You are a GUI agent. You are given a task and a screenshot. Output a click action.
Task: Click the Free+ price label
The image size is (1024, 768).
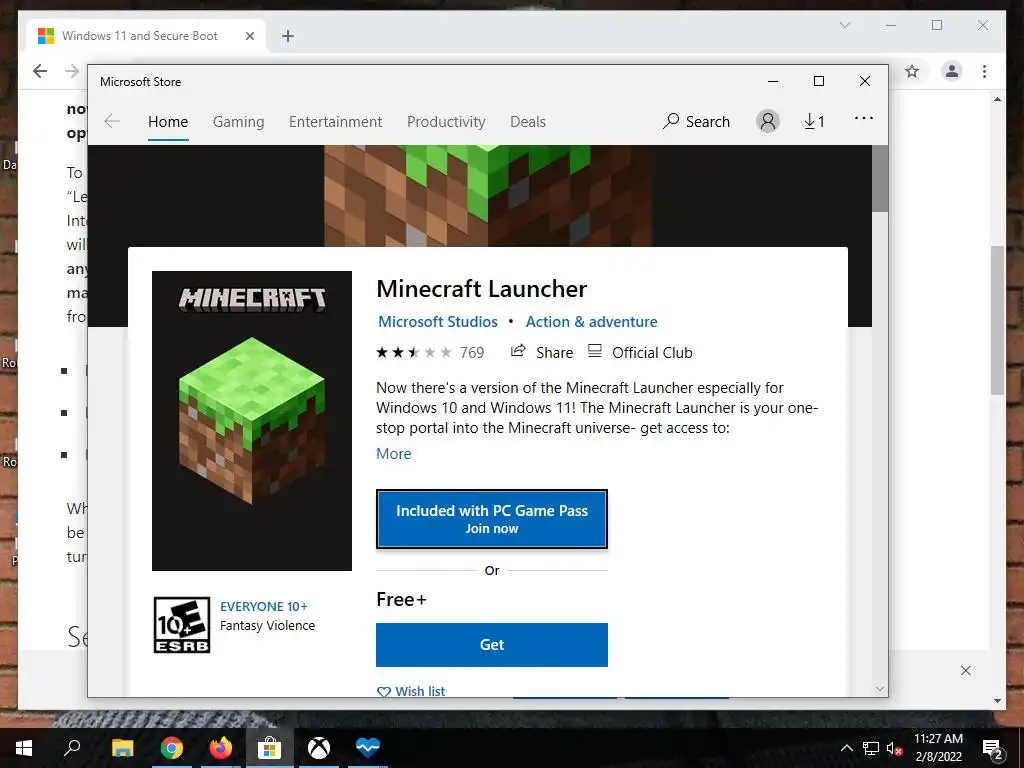click(x=401, y=600)
